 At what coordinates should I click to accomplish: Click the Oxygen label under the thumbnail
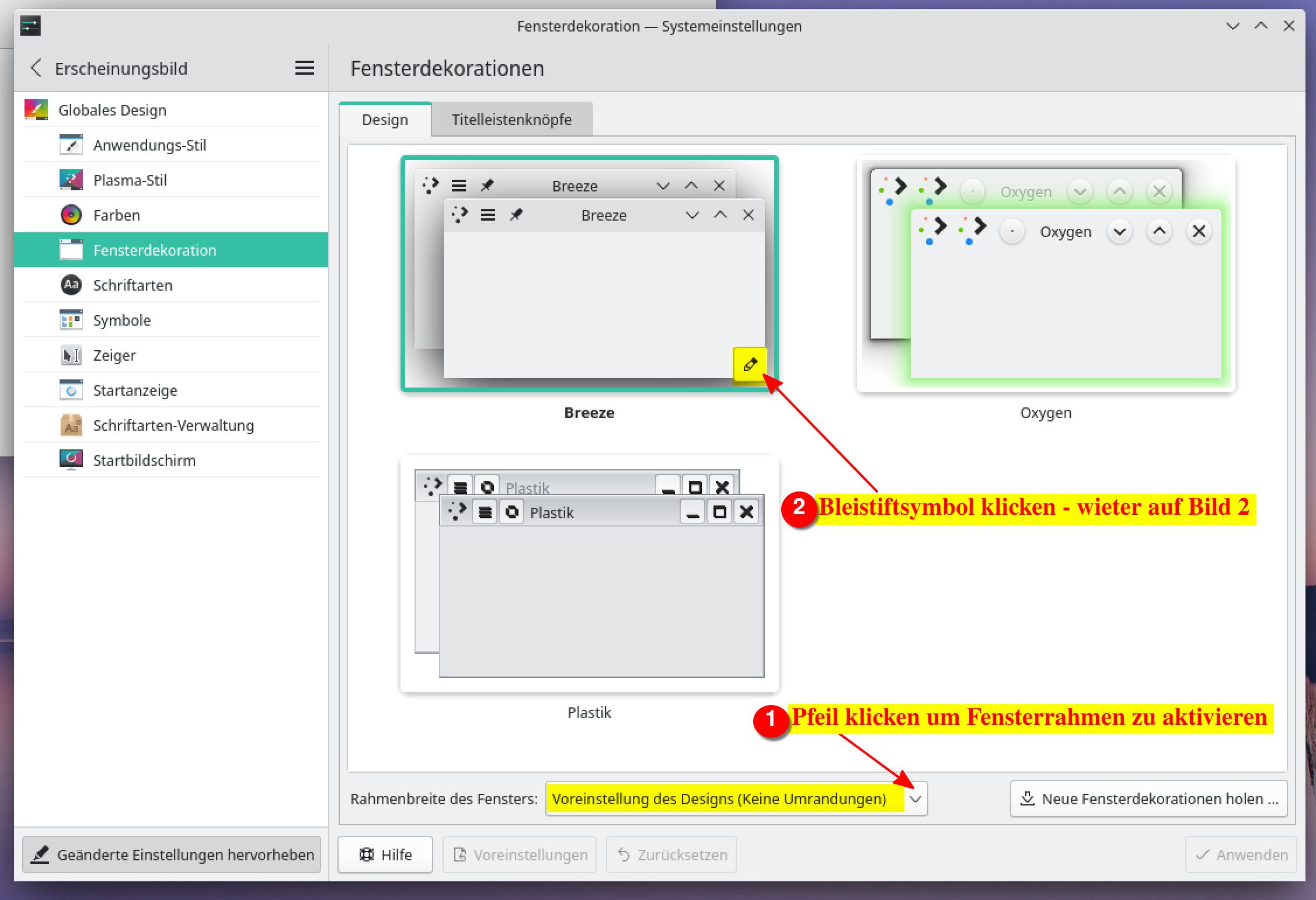coord(1046,413)
